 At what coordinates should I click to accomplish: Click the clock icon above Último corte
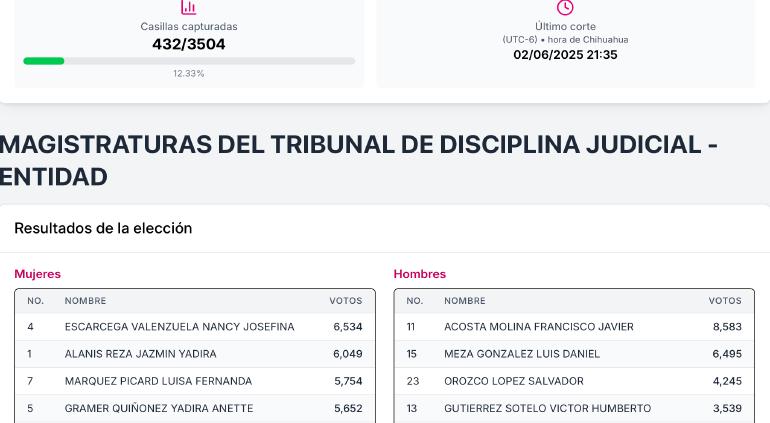point(565,7)
